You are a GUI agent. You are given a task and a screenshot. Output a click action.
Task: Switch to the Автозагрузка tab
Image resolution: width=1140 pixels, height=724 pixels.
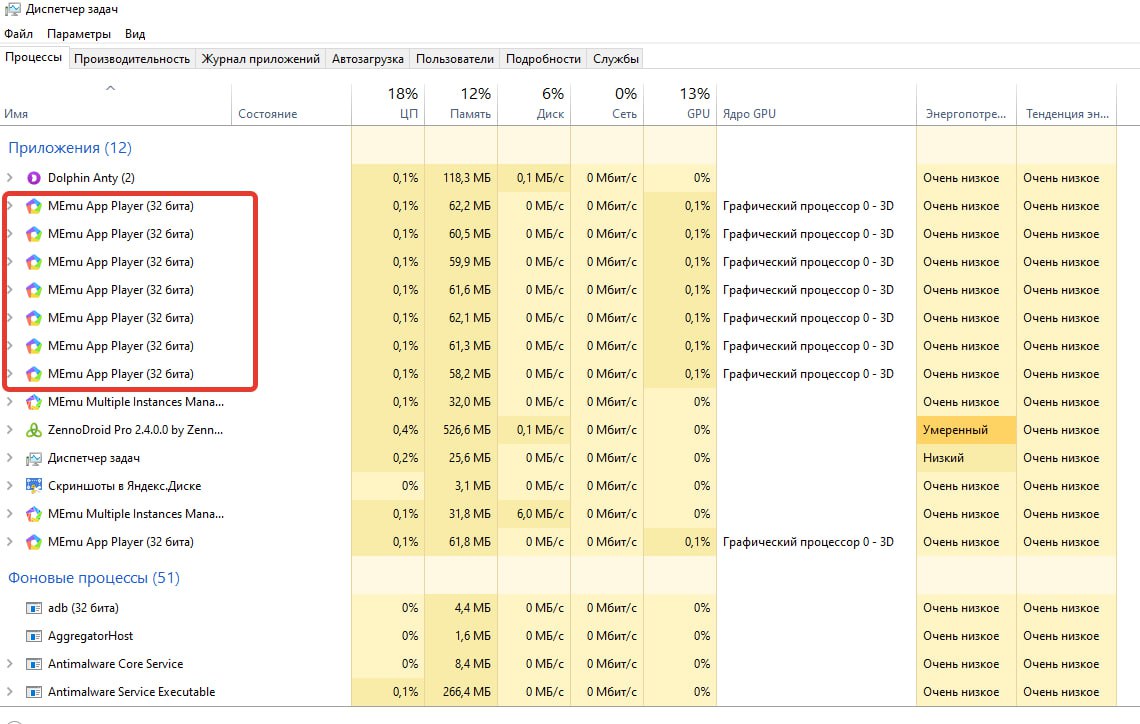368,59
